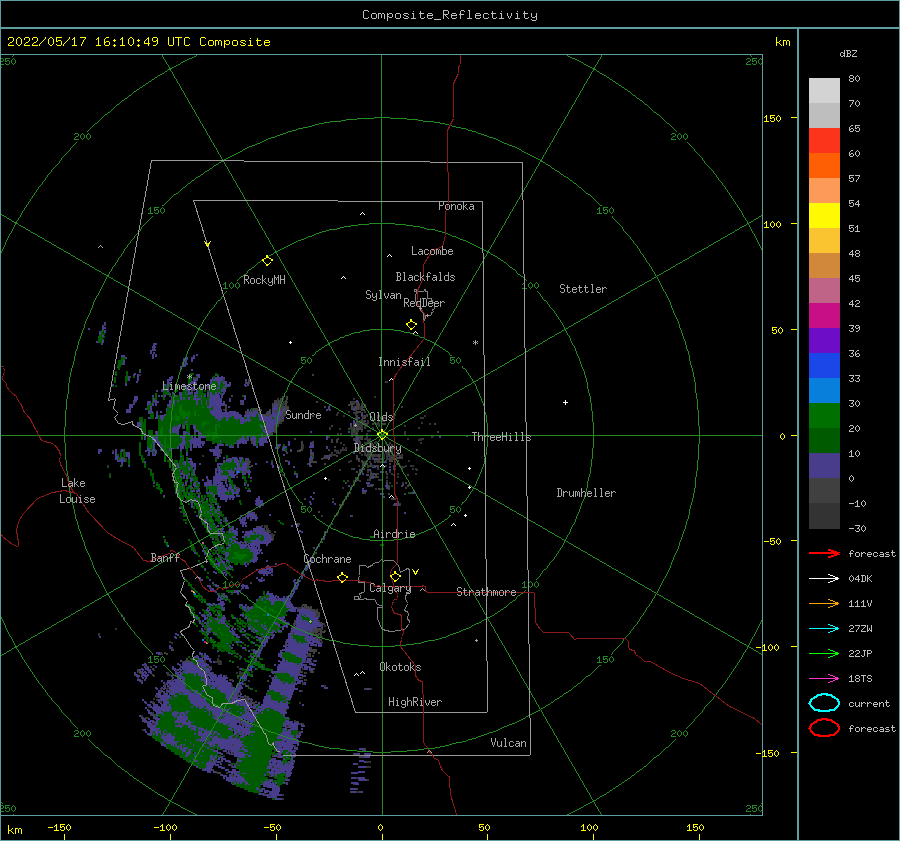
Task: Select the yellow 51–54 dBZ swatch
Action: (x=824, y=215)
